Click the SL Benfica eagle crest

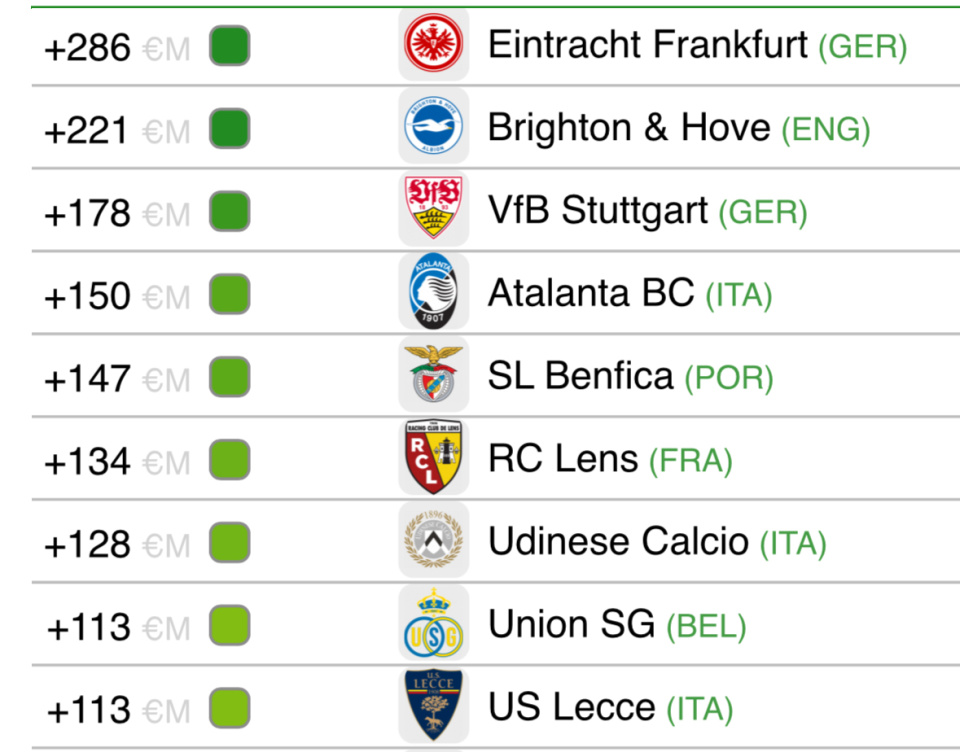[433, 377]
